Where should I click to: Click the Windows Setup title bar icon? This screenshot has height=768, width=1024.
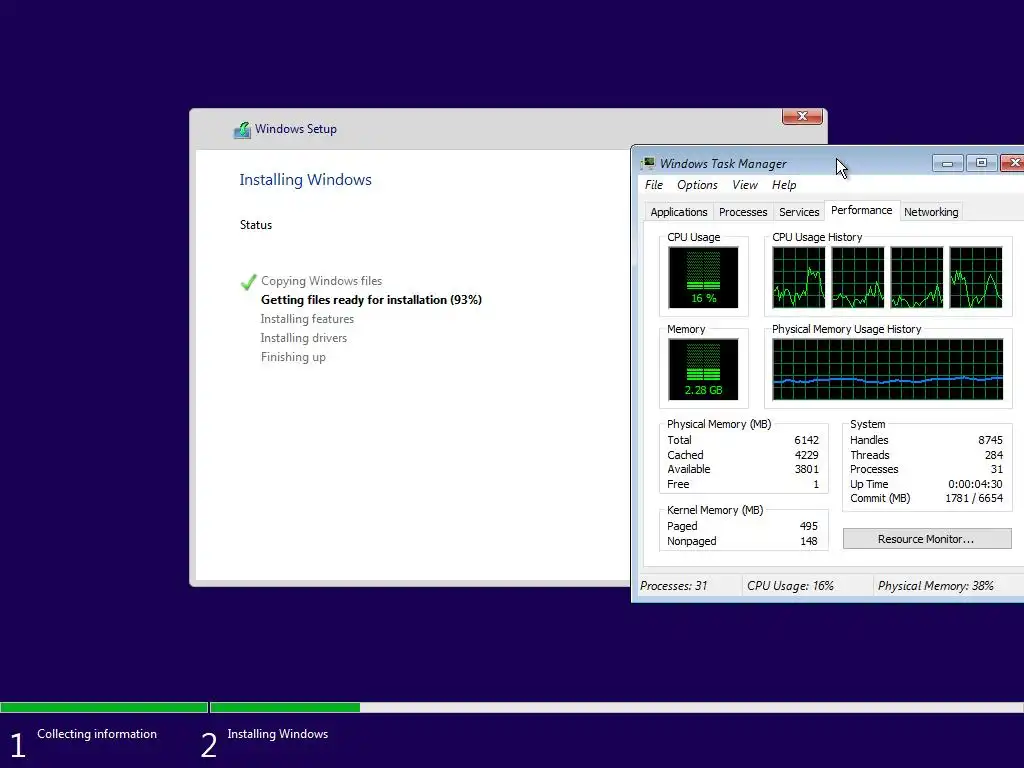click(x=242, y=129)
